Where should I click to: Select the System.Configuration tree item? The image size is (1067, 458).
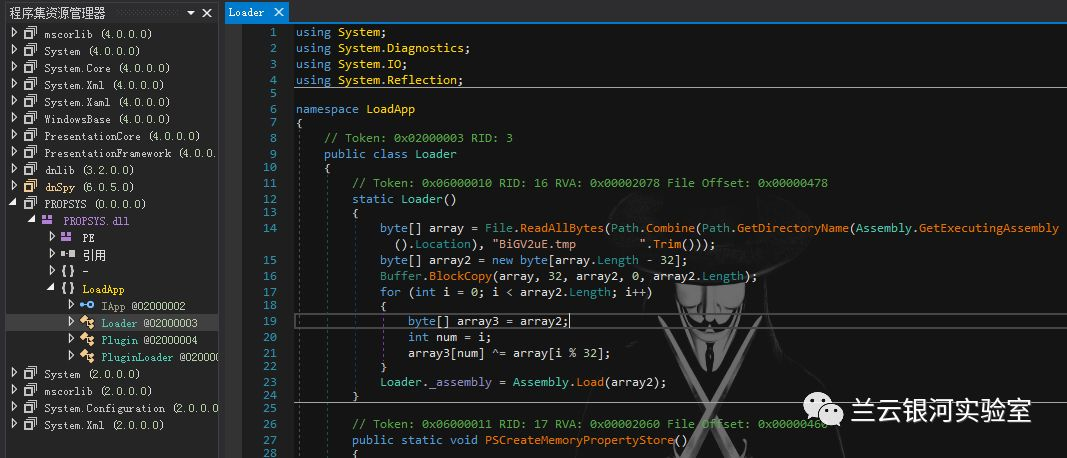click(131, 408)
